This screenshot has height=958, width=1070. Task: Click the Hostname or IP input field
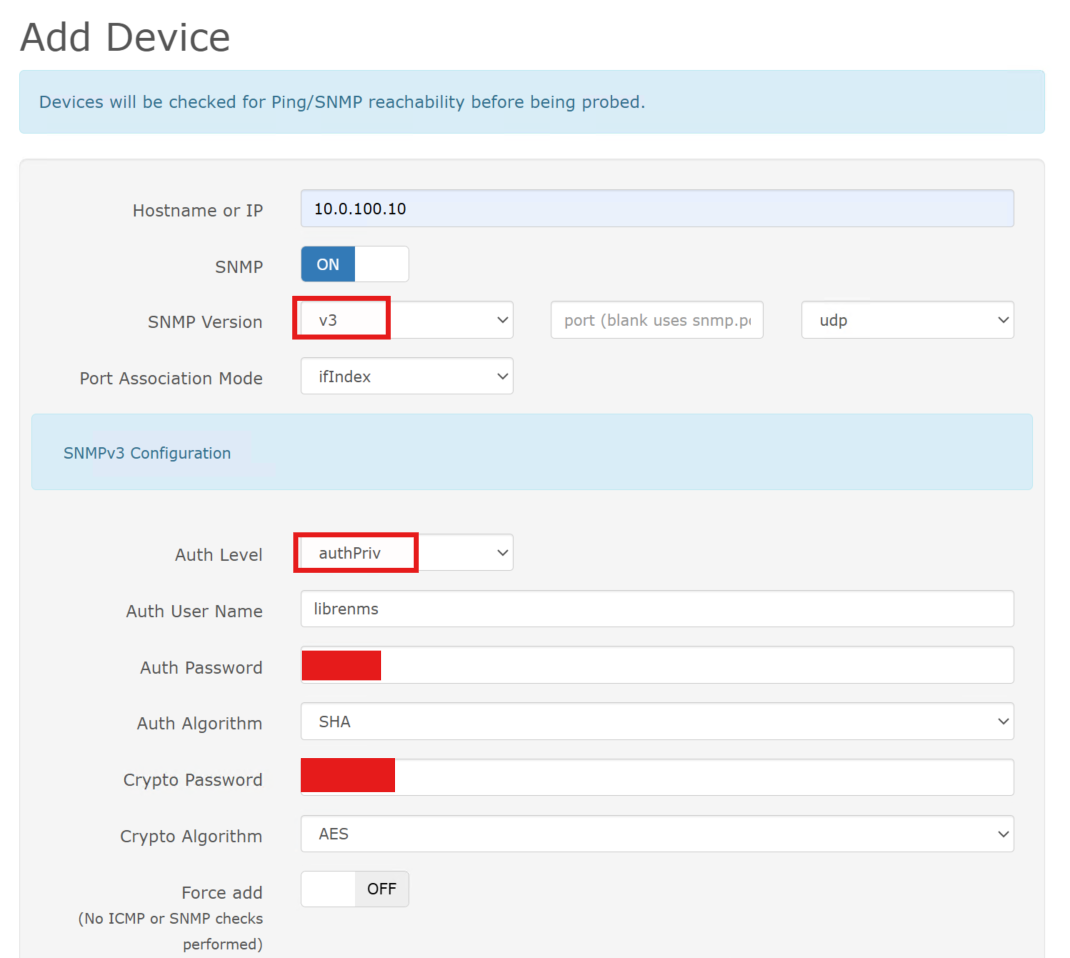(656, 209)
